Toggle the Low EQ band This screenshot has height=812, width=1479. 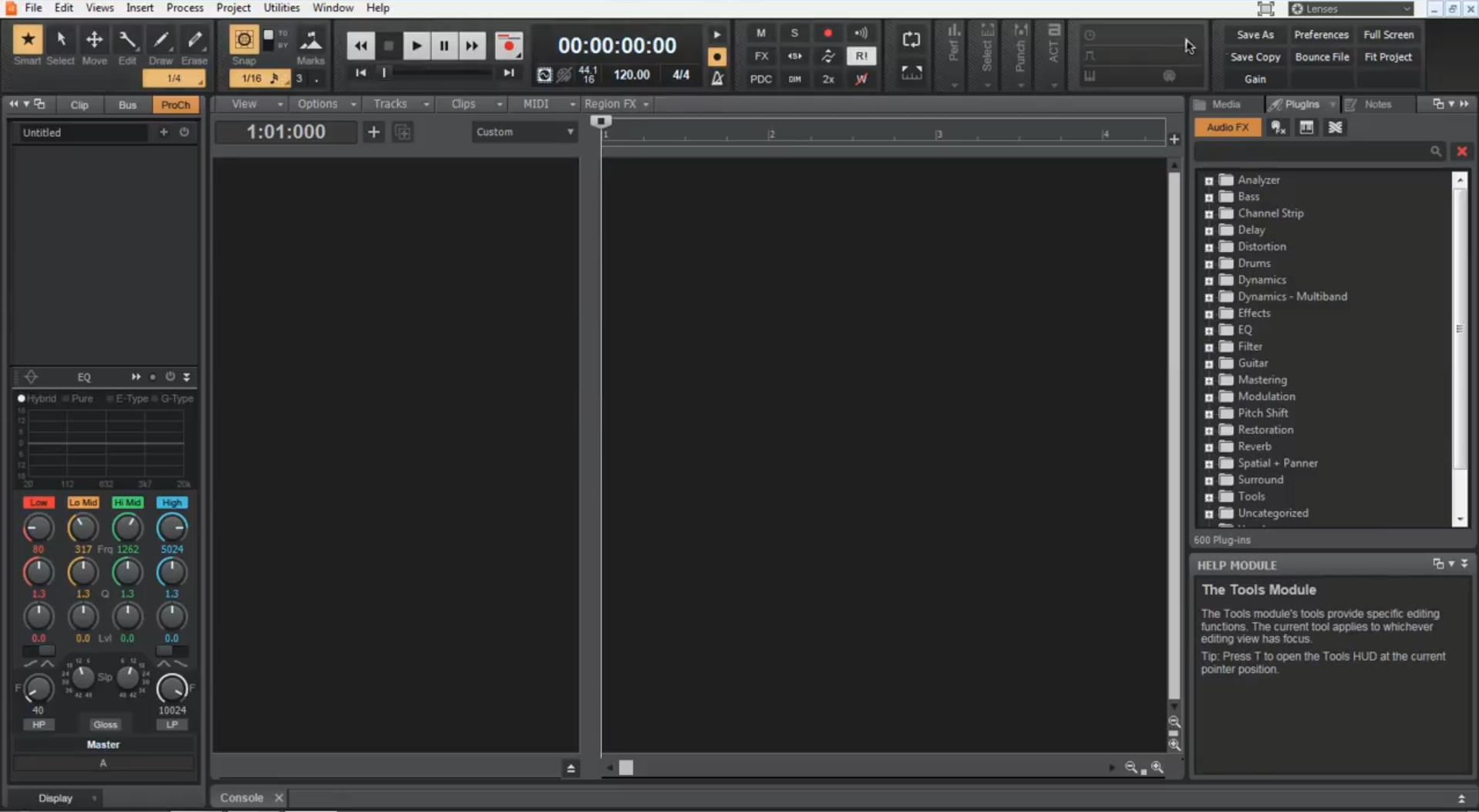pos(39,503)
